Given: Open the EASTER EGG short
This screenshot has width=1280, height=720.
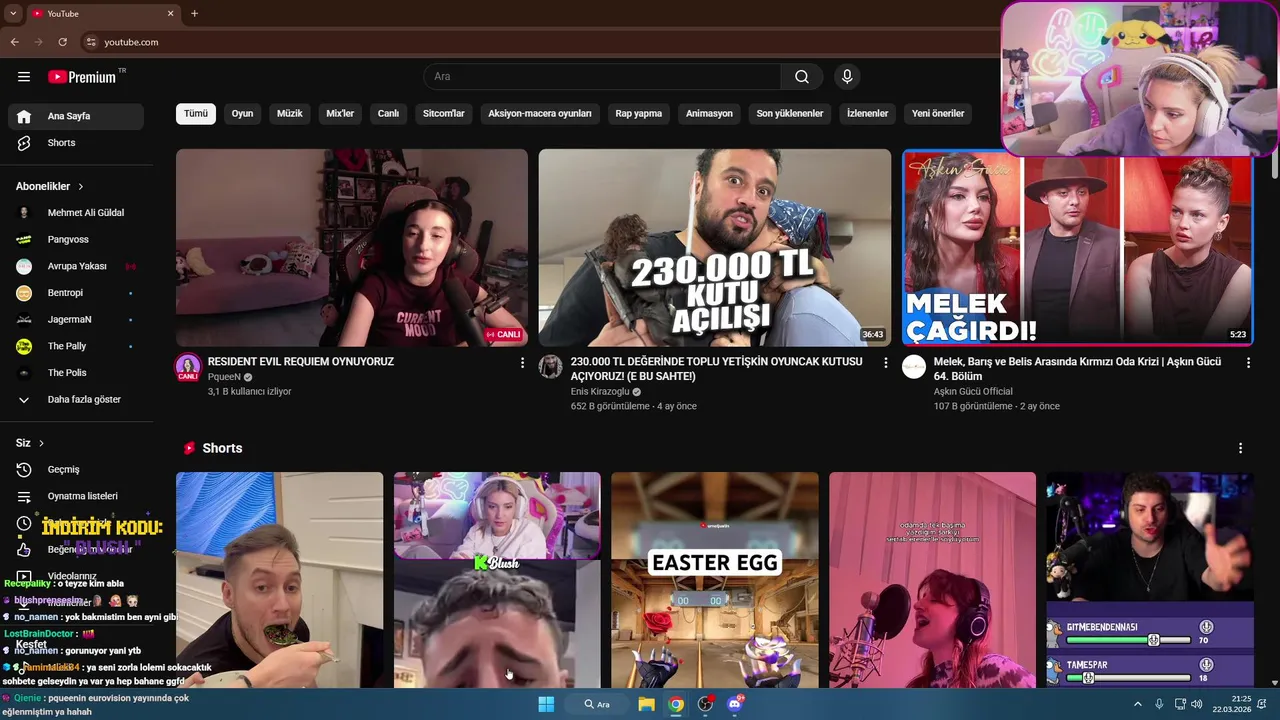Looking at the screenshot, I should tap(715, 580).
